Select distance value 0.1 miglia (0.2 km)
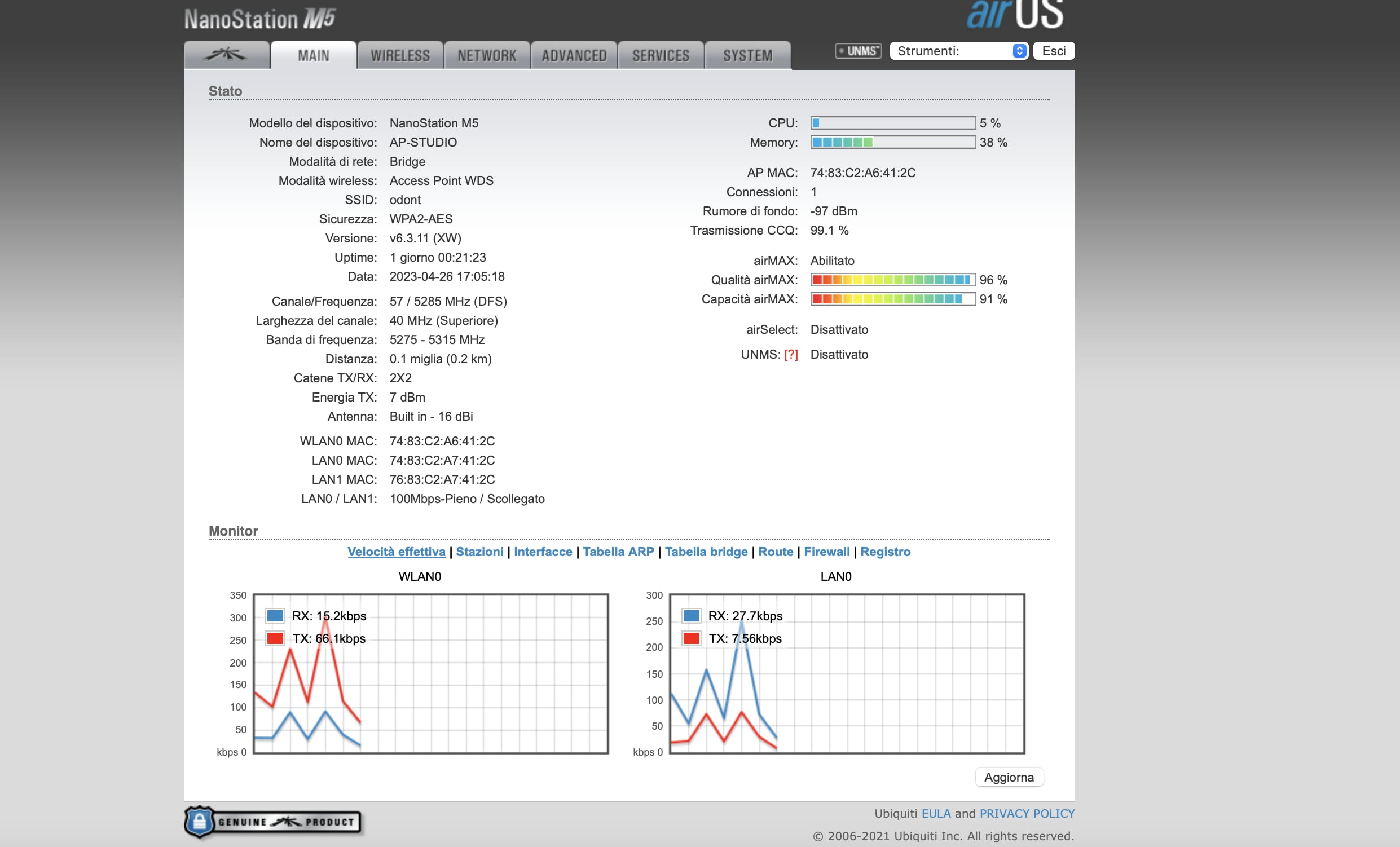Viewport: 1400px width, 847px height. (x=441, y=359)
